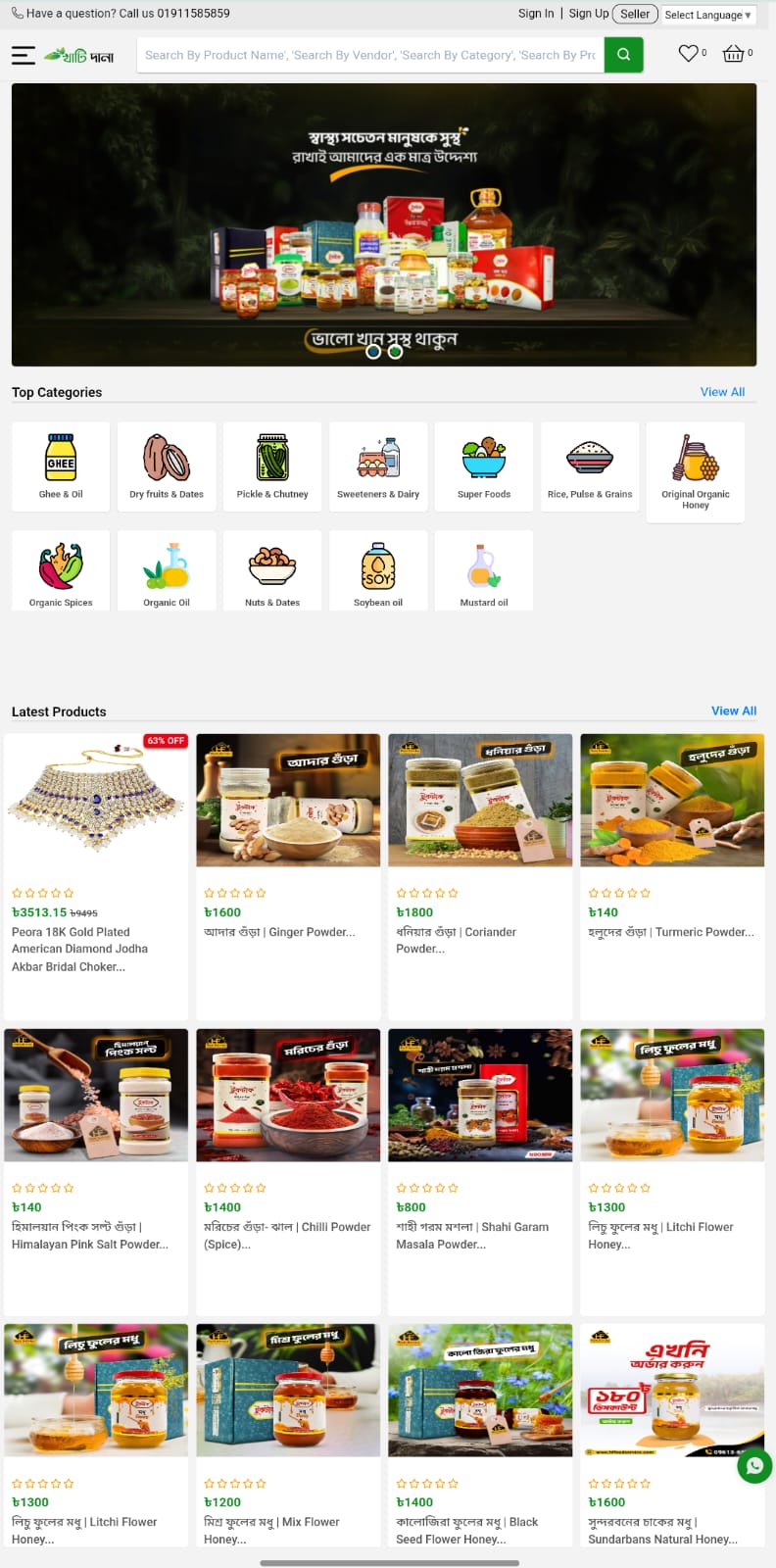Click the Seller button
Screen dimensions: 776x1568
[635, 14]
